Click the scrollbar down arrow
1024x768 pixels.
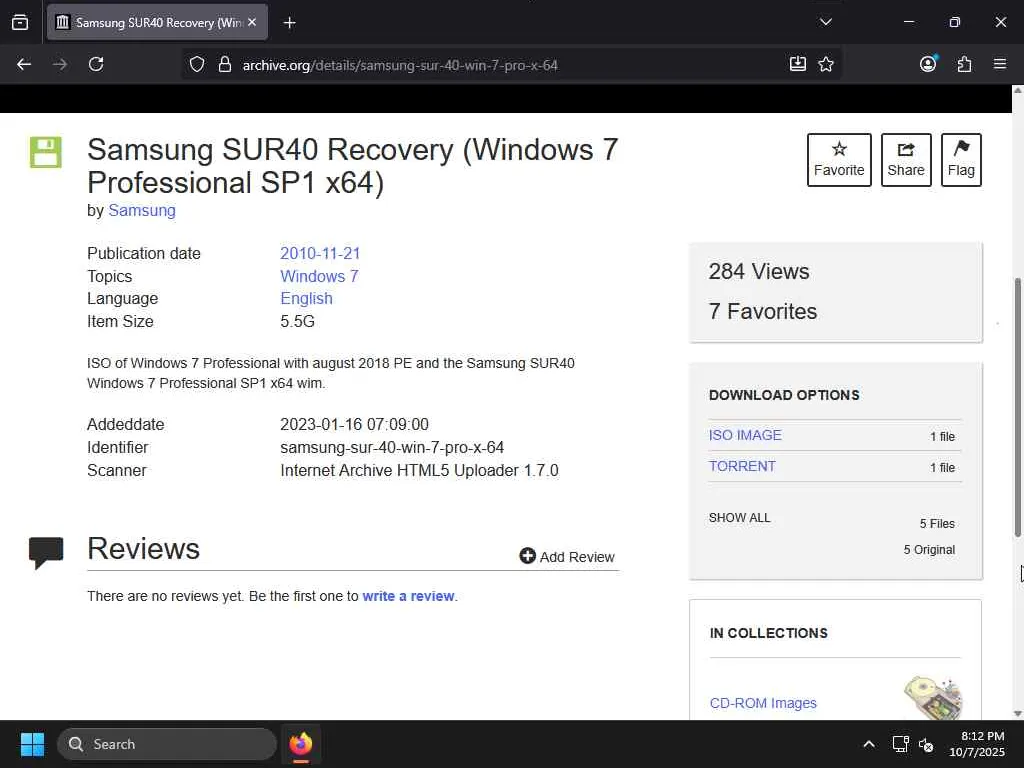(x=1017, y=714)
